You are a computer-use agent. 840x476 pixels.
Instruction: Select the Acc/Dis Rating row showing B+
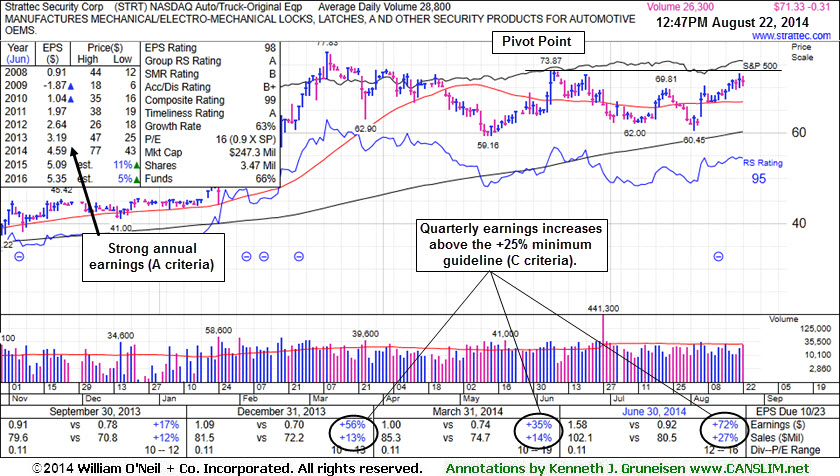pyautogui.click(x=210, y=87)
